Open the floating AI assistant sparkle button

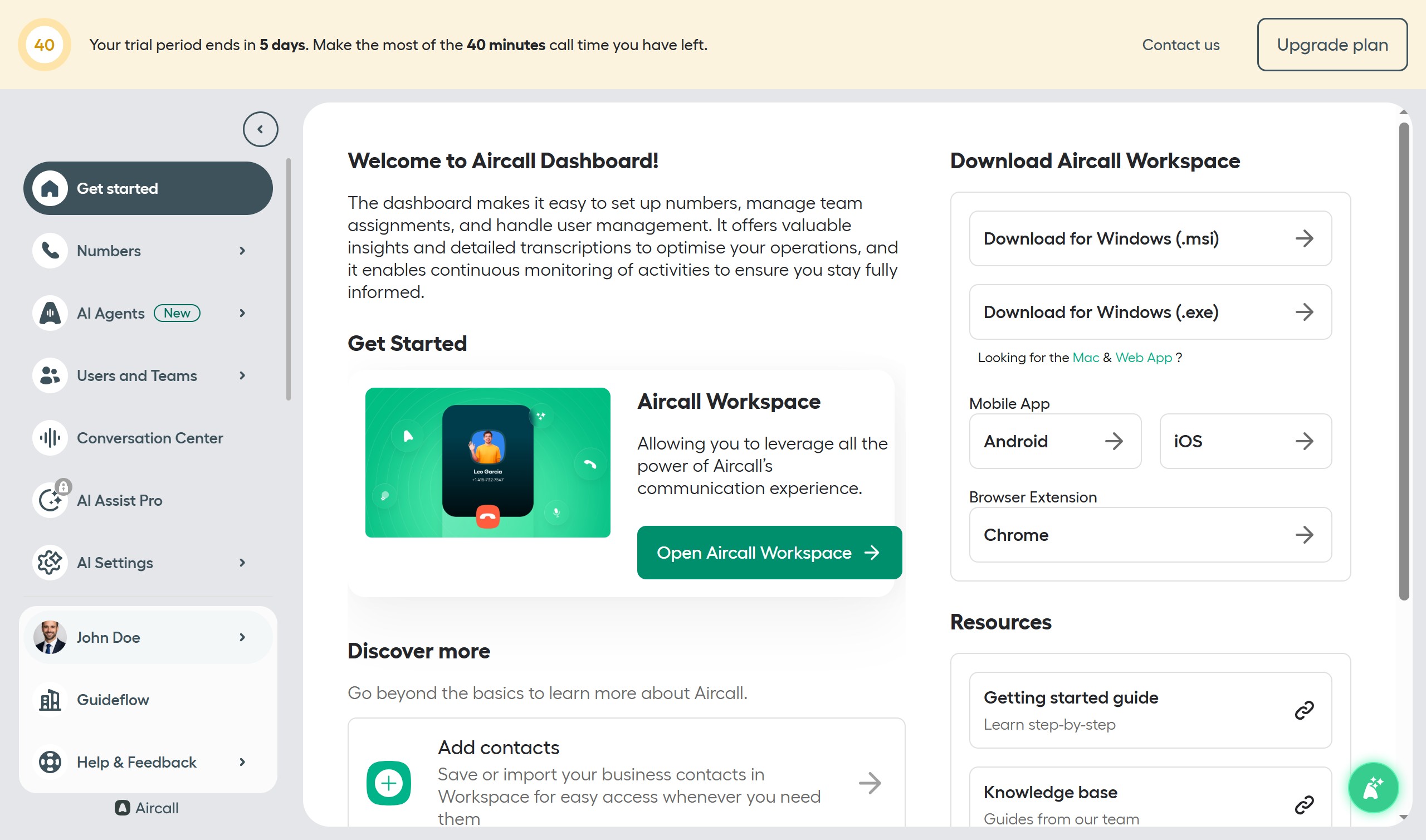[x=1374, y=787]
